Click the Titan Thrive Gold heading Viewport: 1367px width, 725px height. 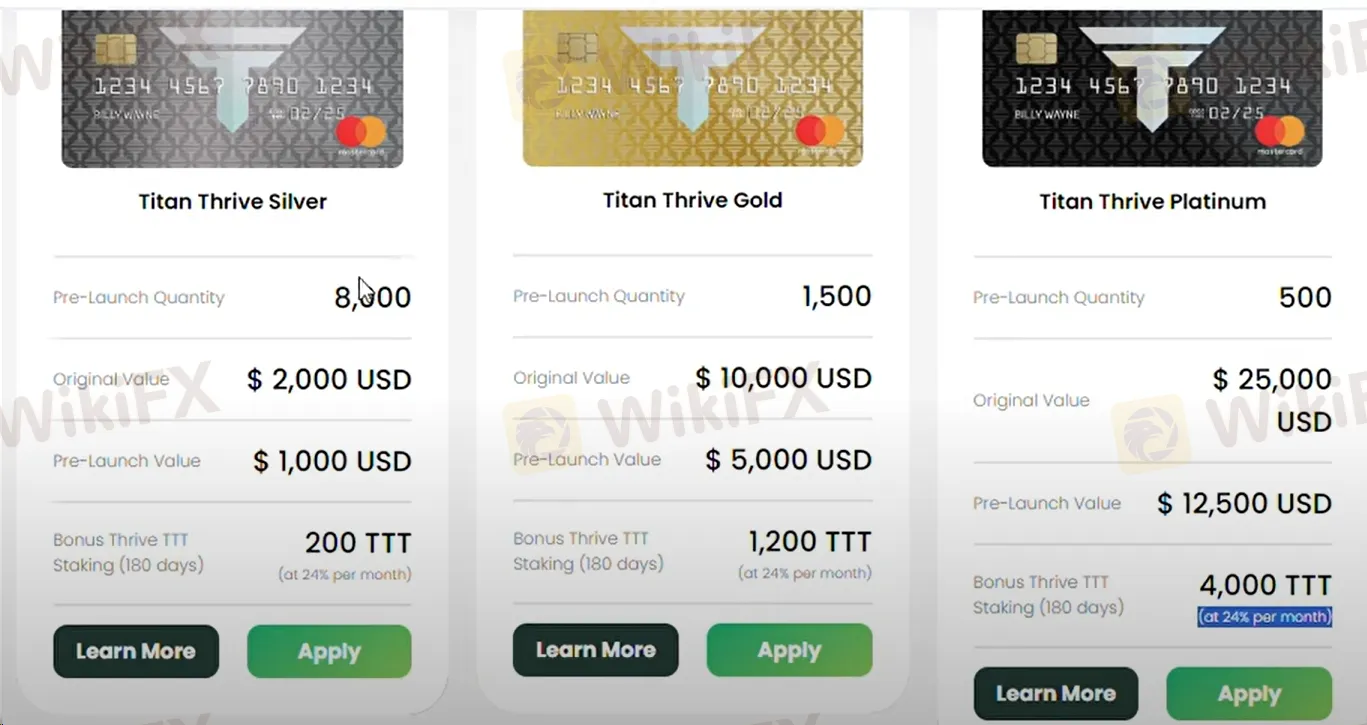693,200
